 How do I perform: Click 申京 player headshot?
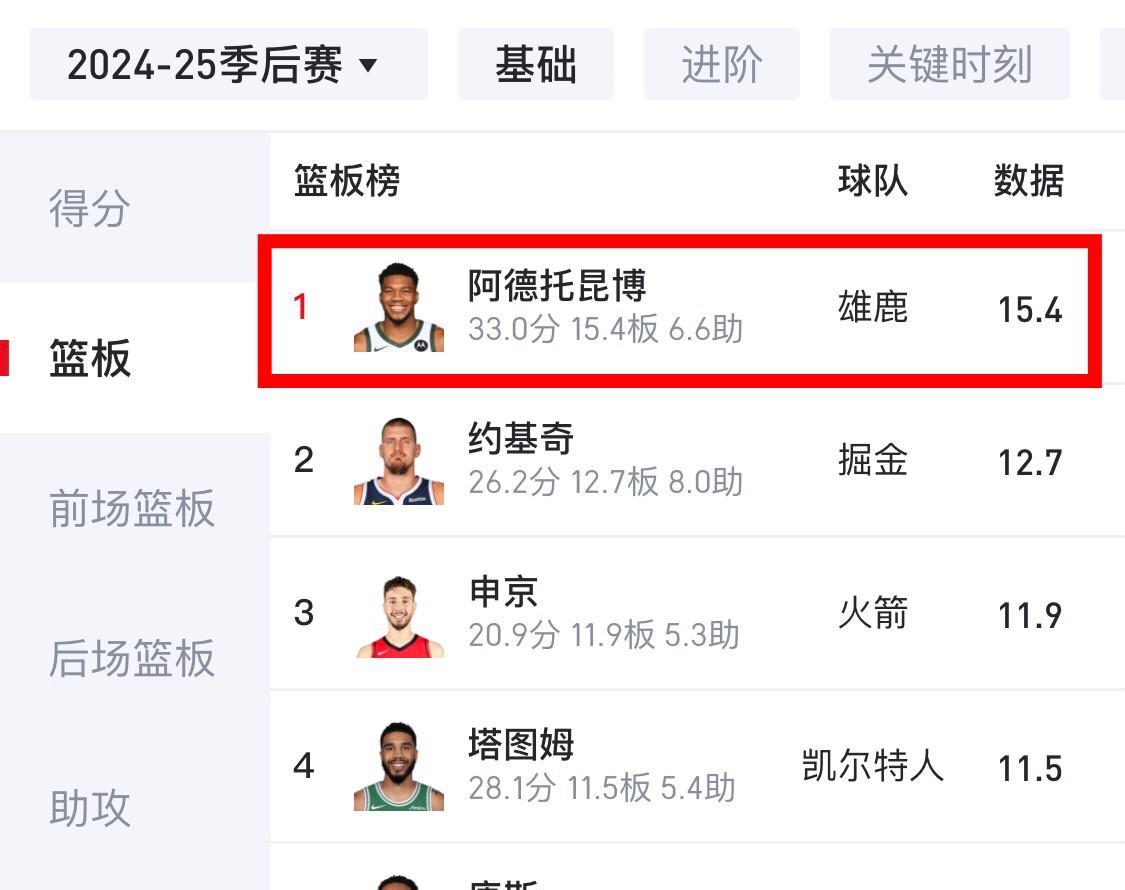click(x=399, y=614)
